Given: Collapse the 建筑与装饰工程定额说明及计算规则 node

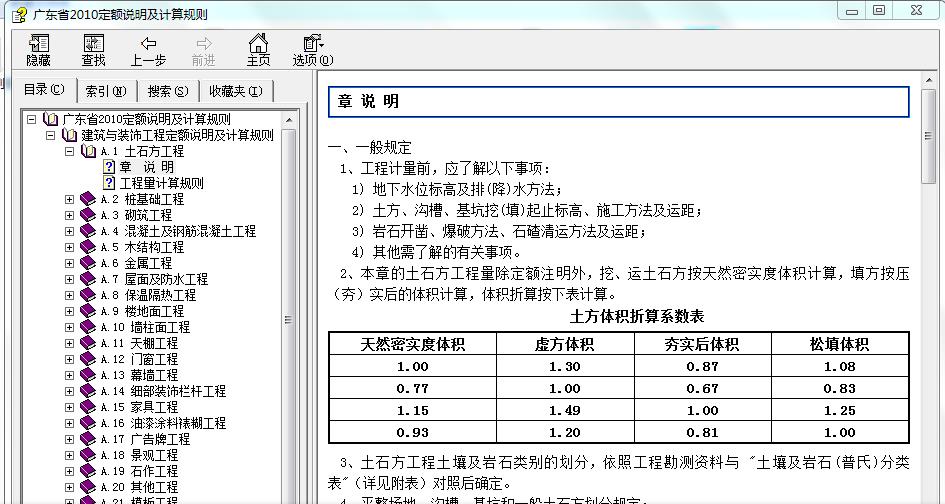Looking at the screenshot, I should pos(51,136).
